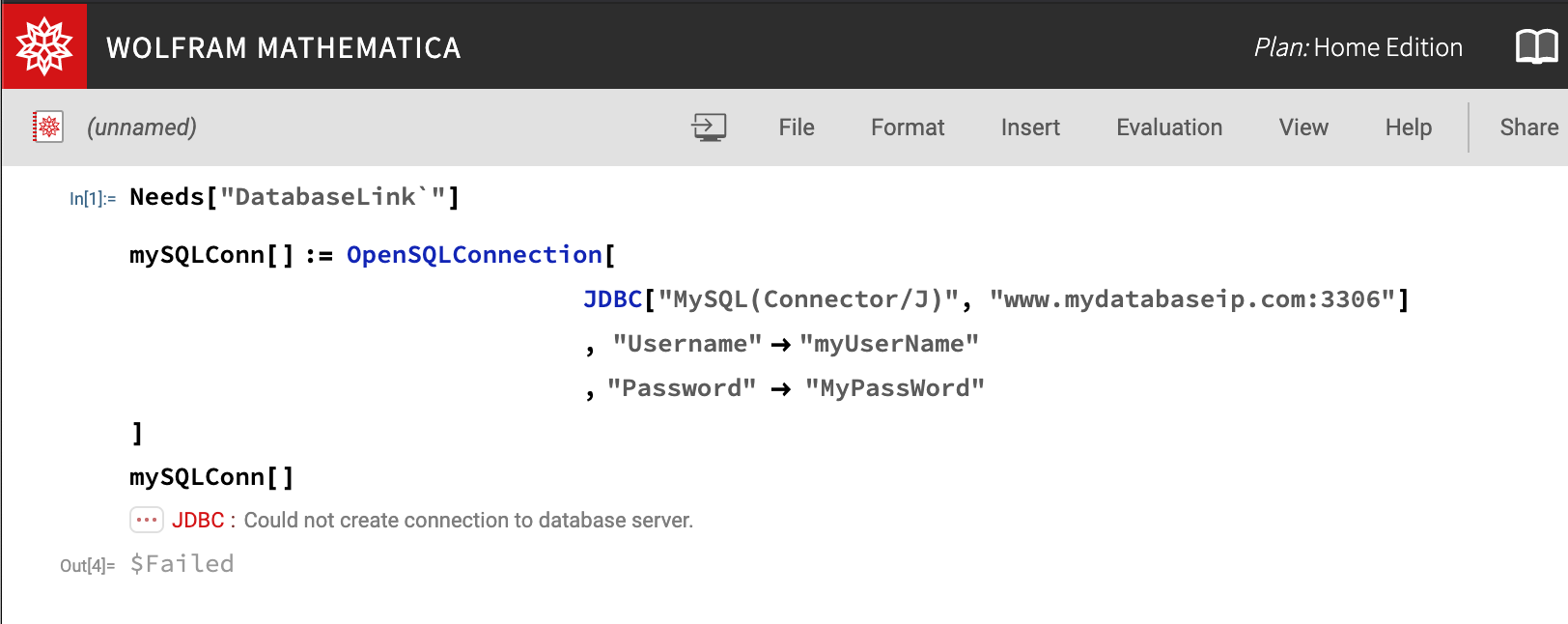Click the notebook file icon beside (unnamed)
1568x624 pixels.
[x=48, y=127]
